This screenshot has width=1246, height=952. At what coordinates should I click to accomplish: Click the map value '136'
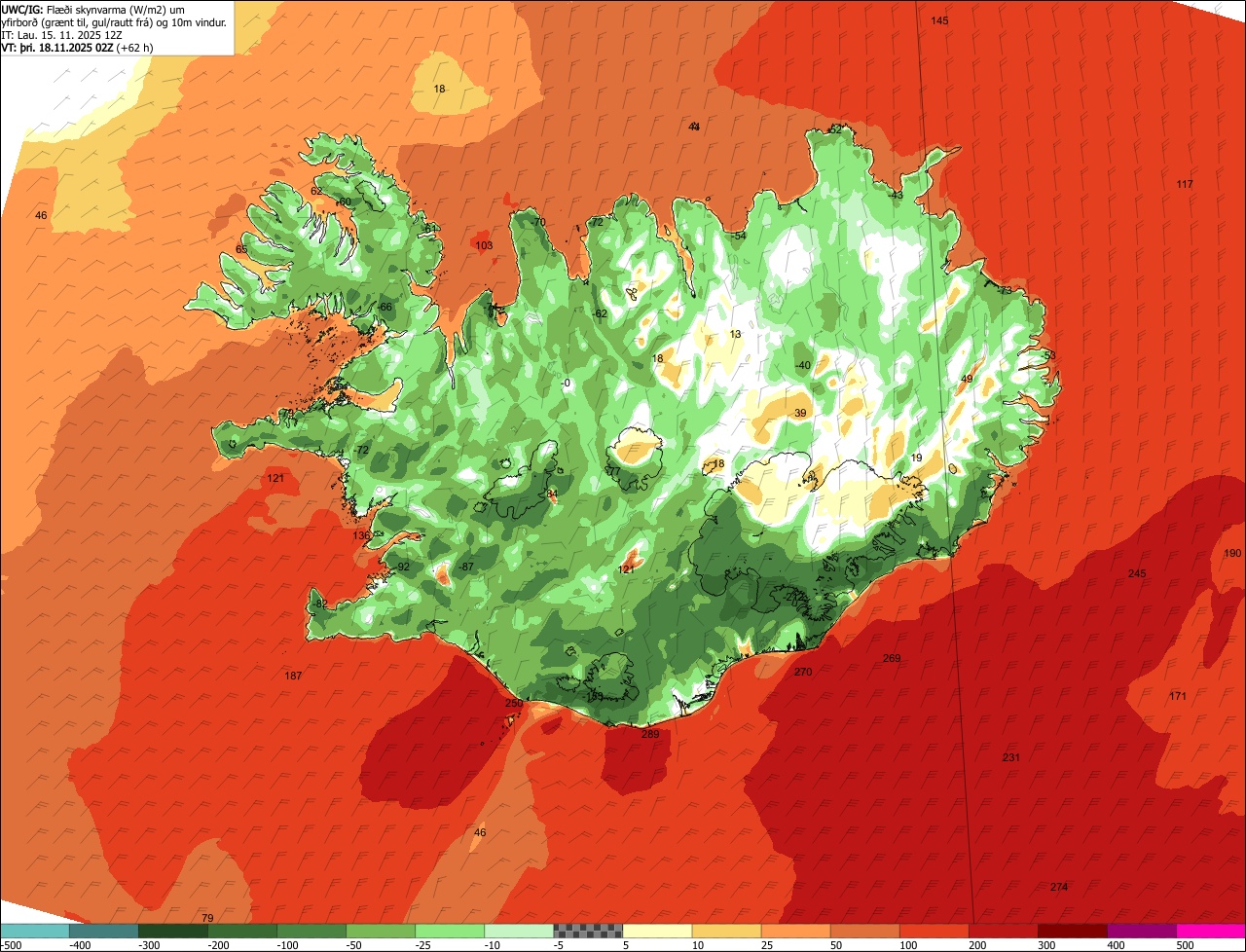click(x=361, y=535)
